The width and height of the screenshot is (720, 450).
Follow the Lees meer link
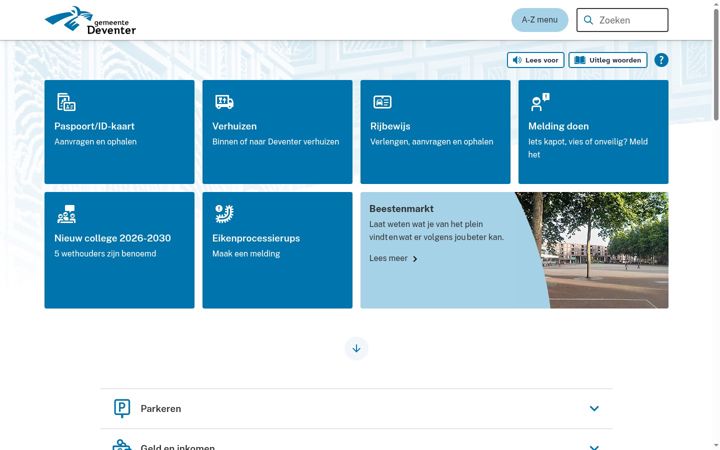coord(388,258)
